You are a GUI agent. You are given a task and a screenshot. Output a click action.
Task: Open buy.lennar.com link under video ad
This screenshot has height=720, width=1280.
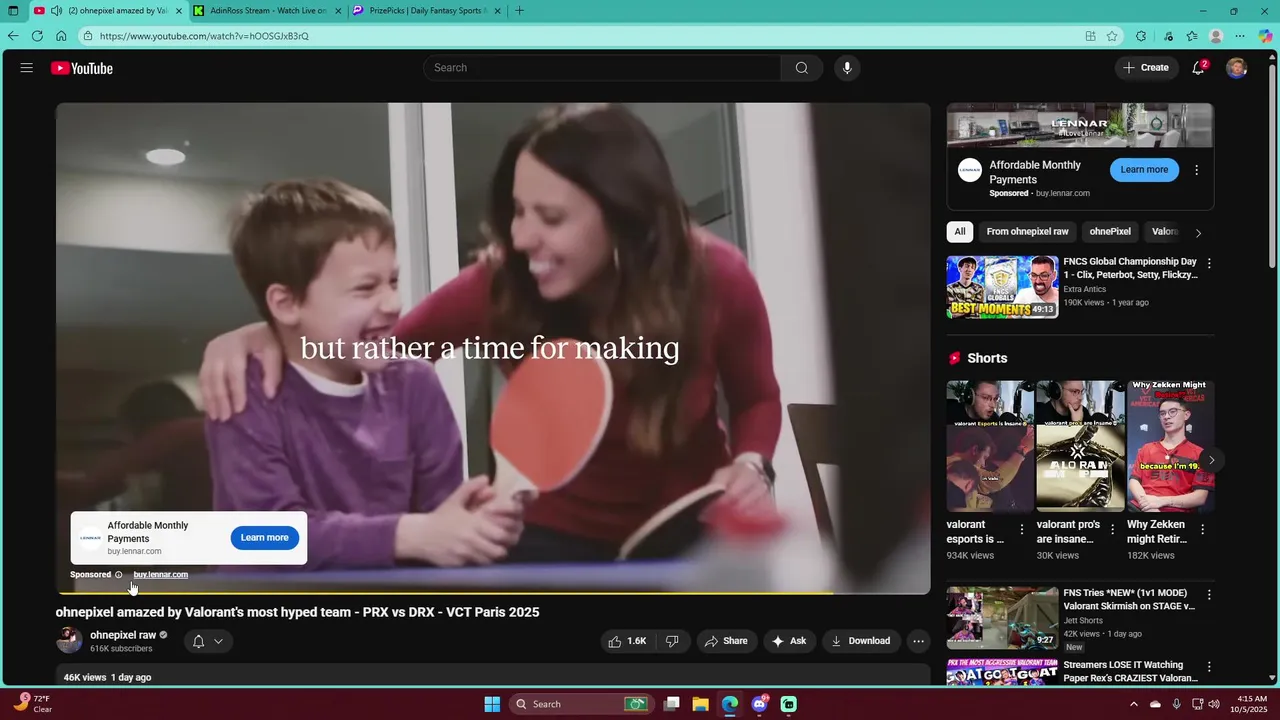pyautogui.click(x=161, y=575)
